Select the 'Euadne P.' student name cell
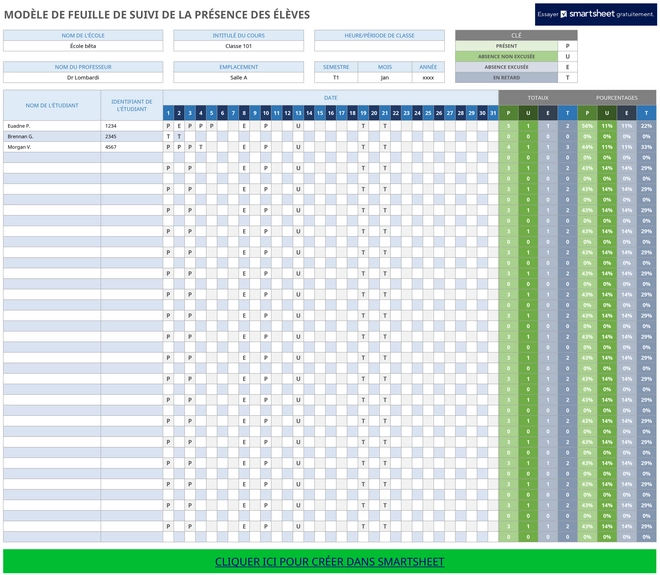660x575 pixels. coord(52,126)
